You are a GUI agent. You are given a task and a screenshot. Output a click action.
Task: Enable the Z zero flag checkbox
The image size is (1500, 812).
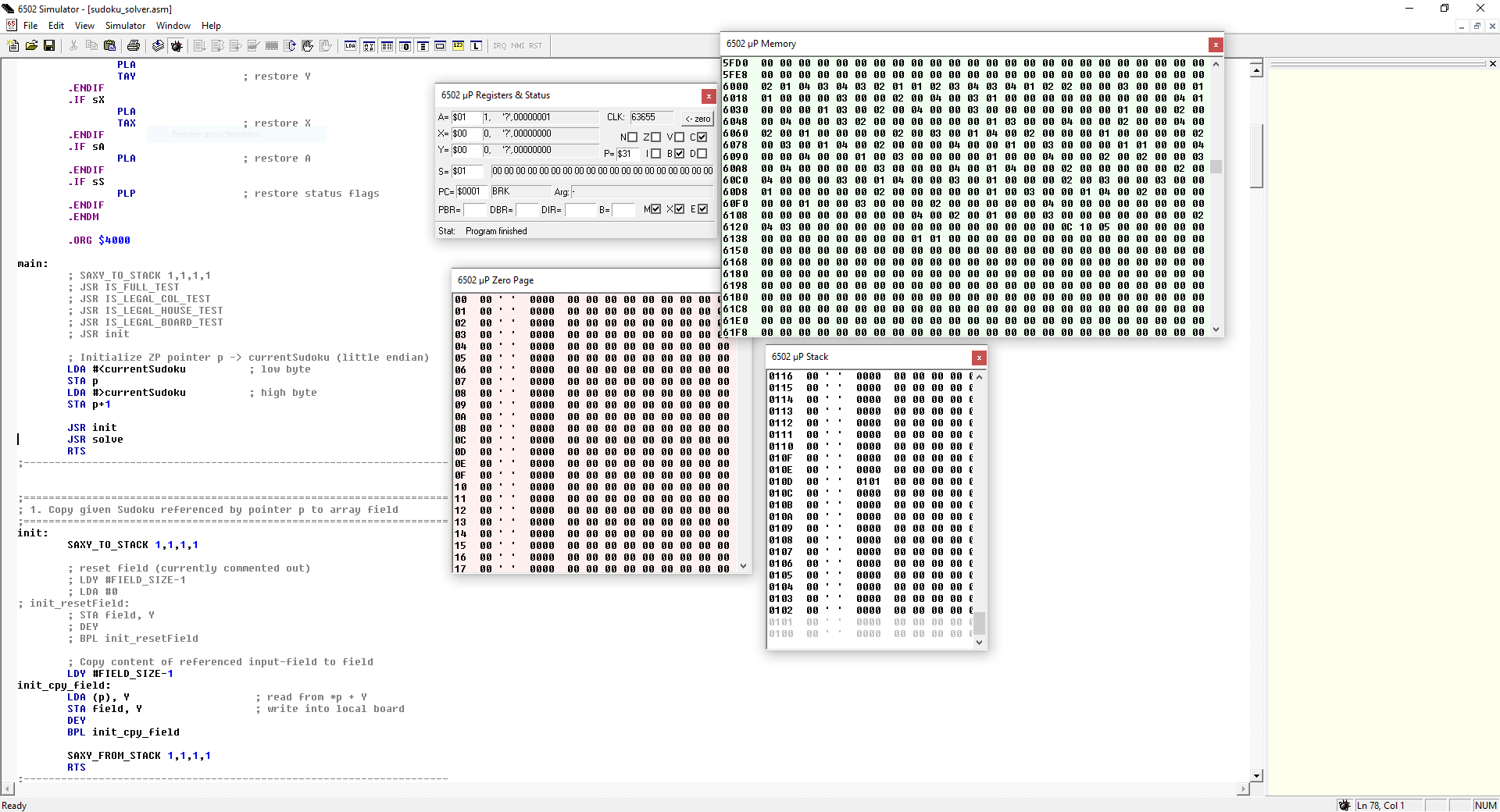coord(656,137)
